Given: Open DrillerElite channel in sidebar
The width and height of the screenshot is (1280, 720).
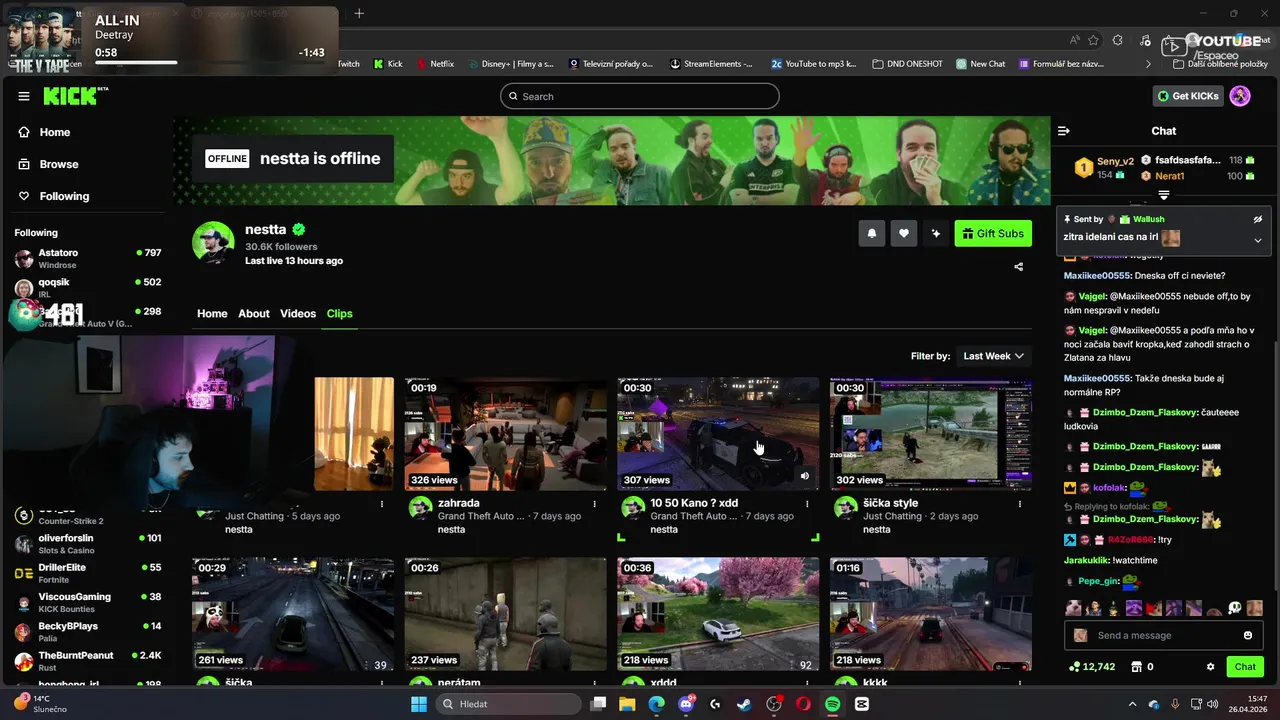Looking at the screenshot, I should pos(88,573).
